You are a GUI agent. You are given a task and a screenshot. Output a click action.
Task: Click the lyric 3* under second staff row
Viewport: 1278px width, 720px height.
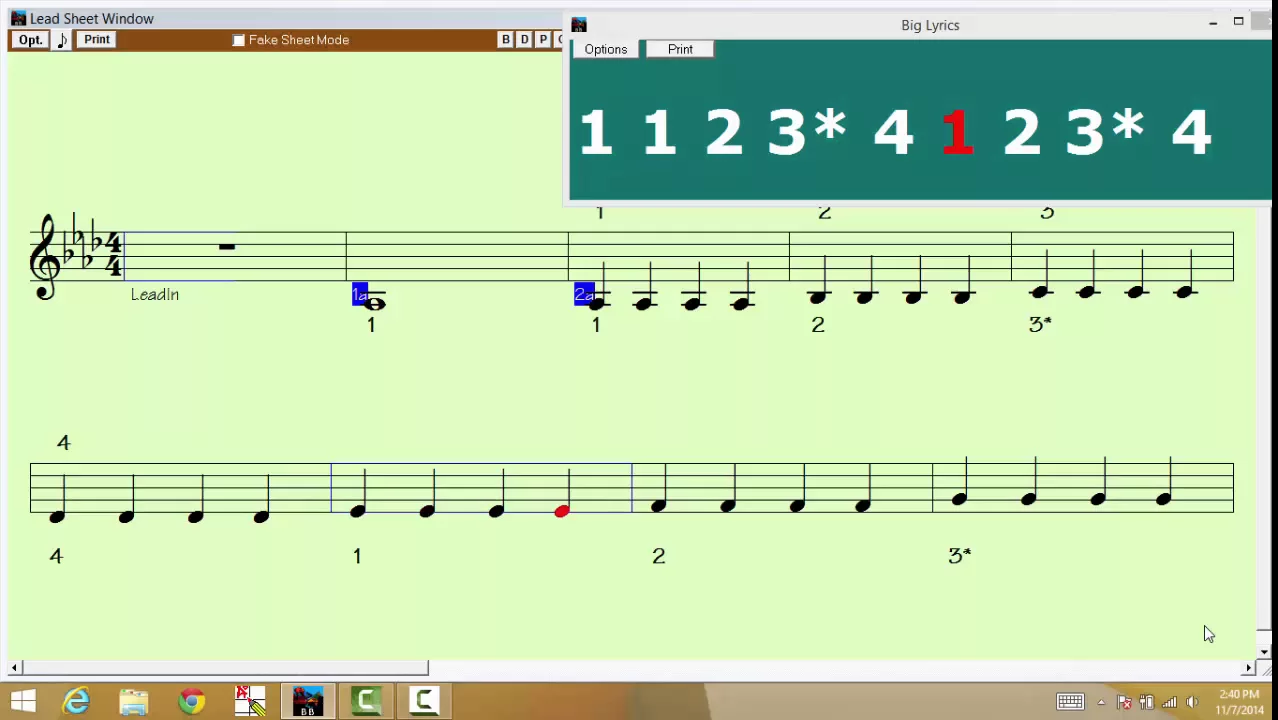959,555
